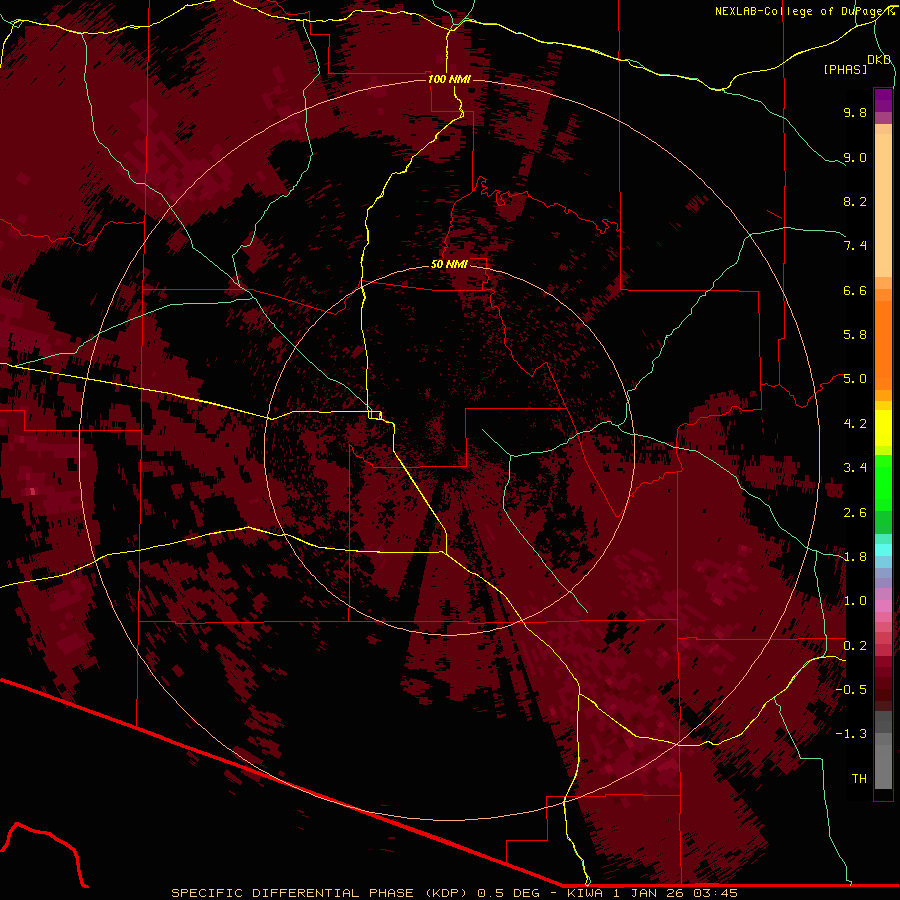Click the 2.6 value on the color scale

click(855, 513)
